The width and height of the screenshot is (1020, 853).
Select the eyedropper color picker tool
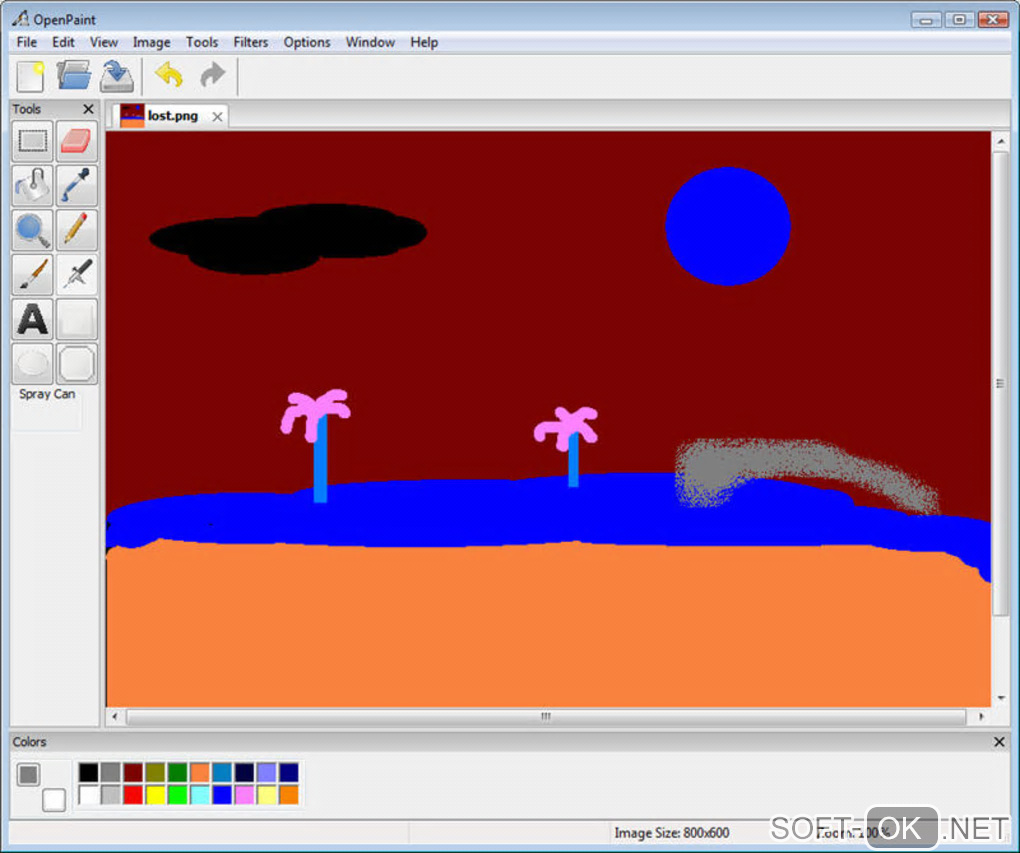click(77, 185)
